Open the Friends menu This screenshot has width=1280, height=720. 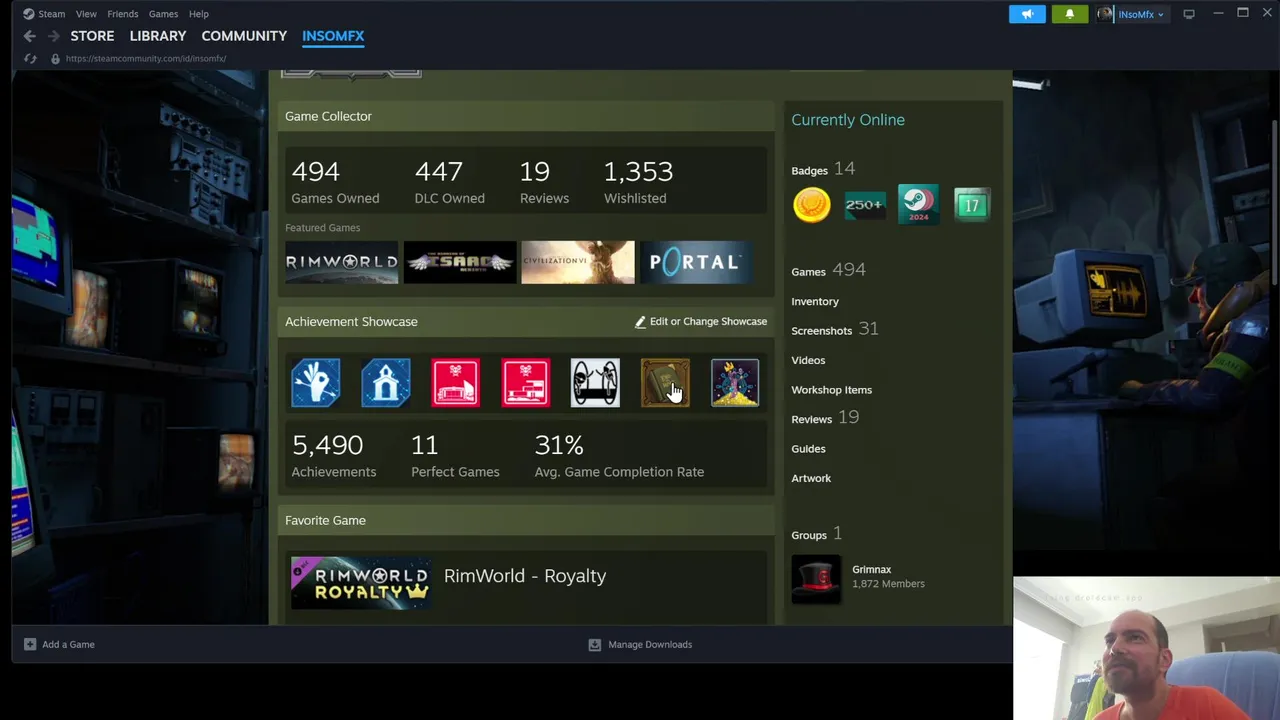(123, 14)
